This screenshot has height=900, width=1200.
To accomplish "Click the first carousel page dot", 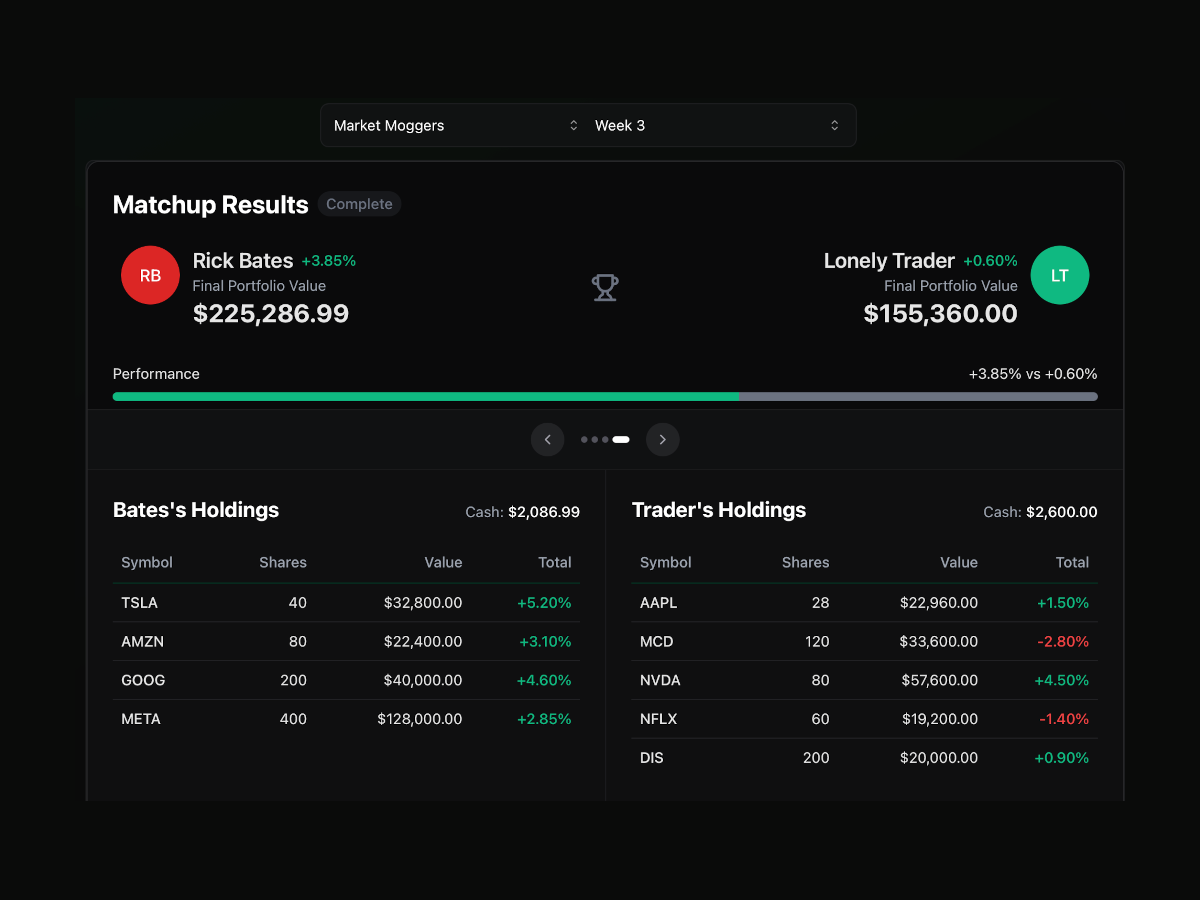I will (x=582, y=439).
